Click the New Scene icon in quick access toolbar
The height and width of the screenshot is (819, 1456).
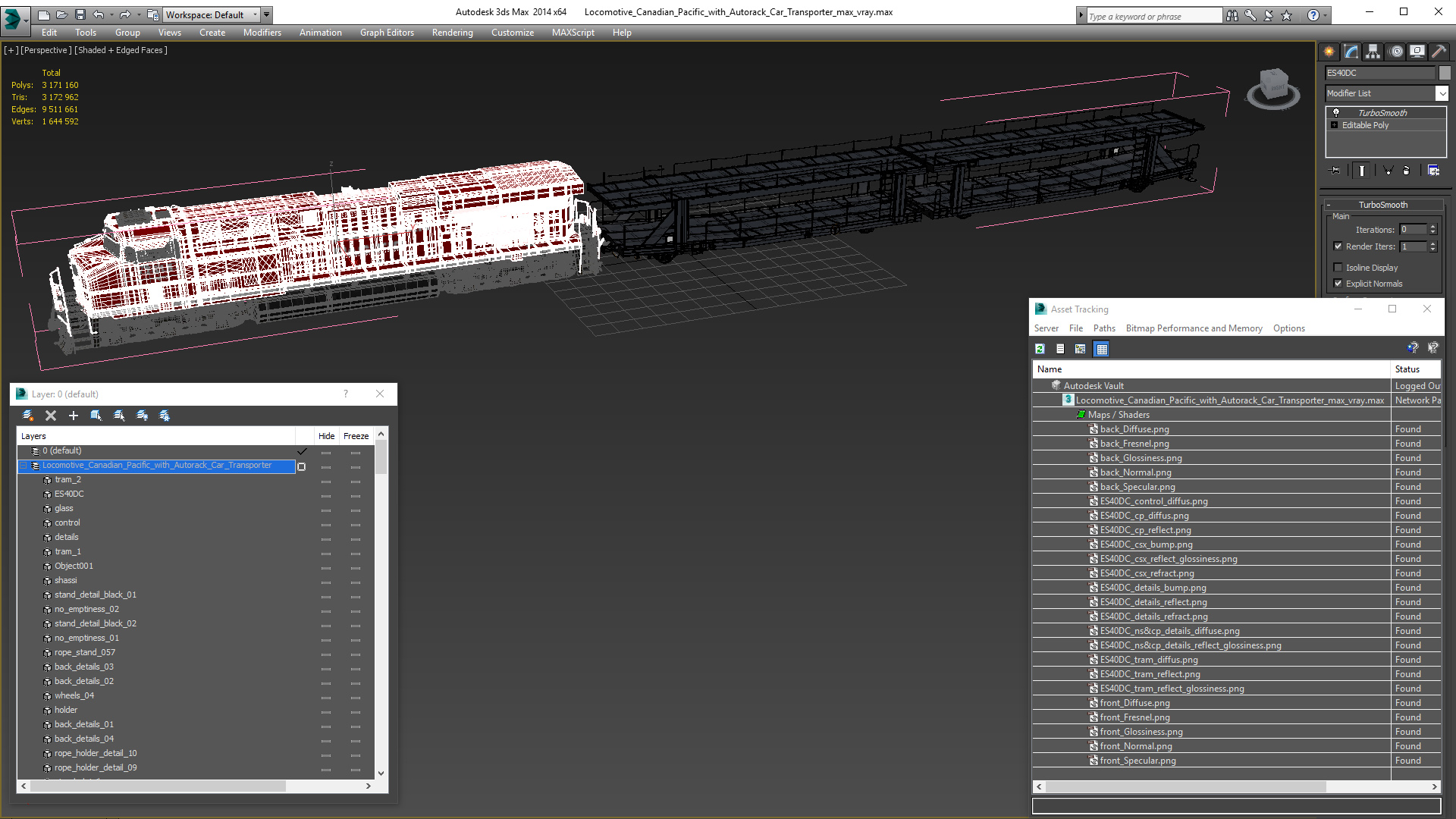coord(43,14)
